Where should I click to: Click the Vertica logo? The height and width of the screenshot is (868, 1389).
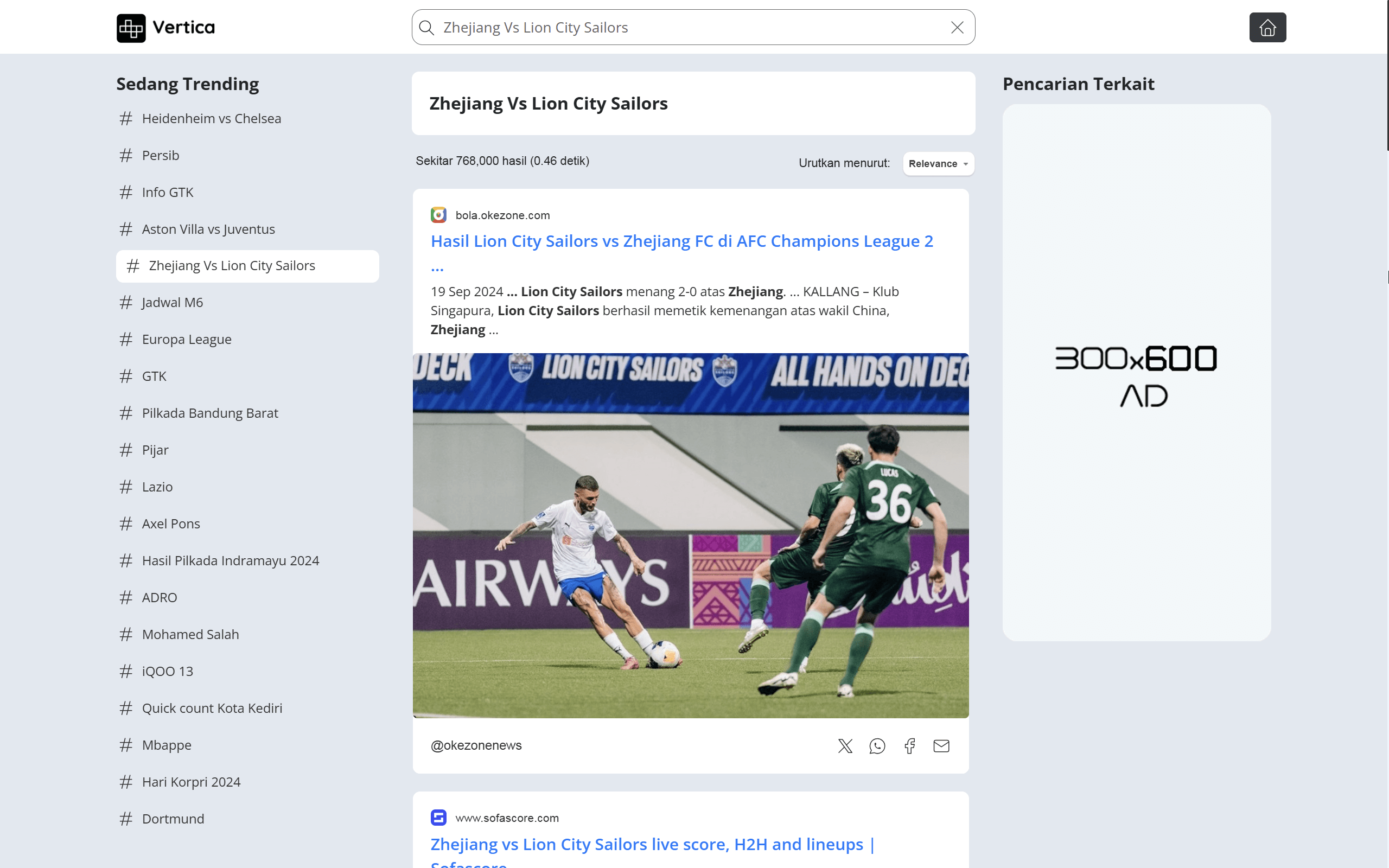click(165, 28)
